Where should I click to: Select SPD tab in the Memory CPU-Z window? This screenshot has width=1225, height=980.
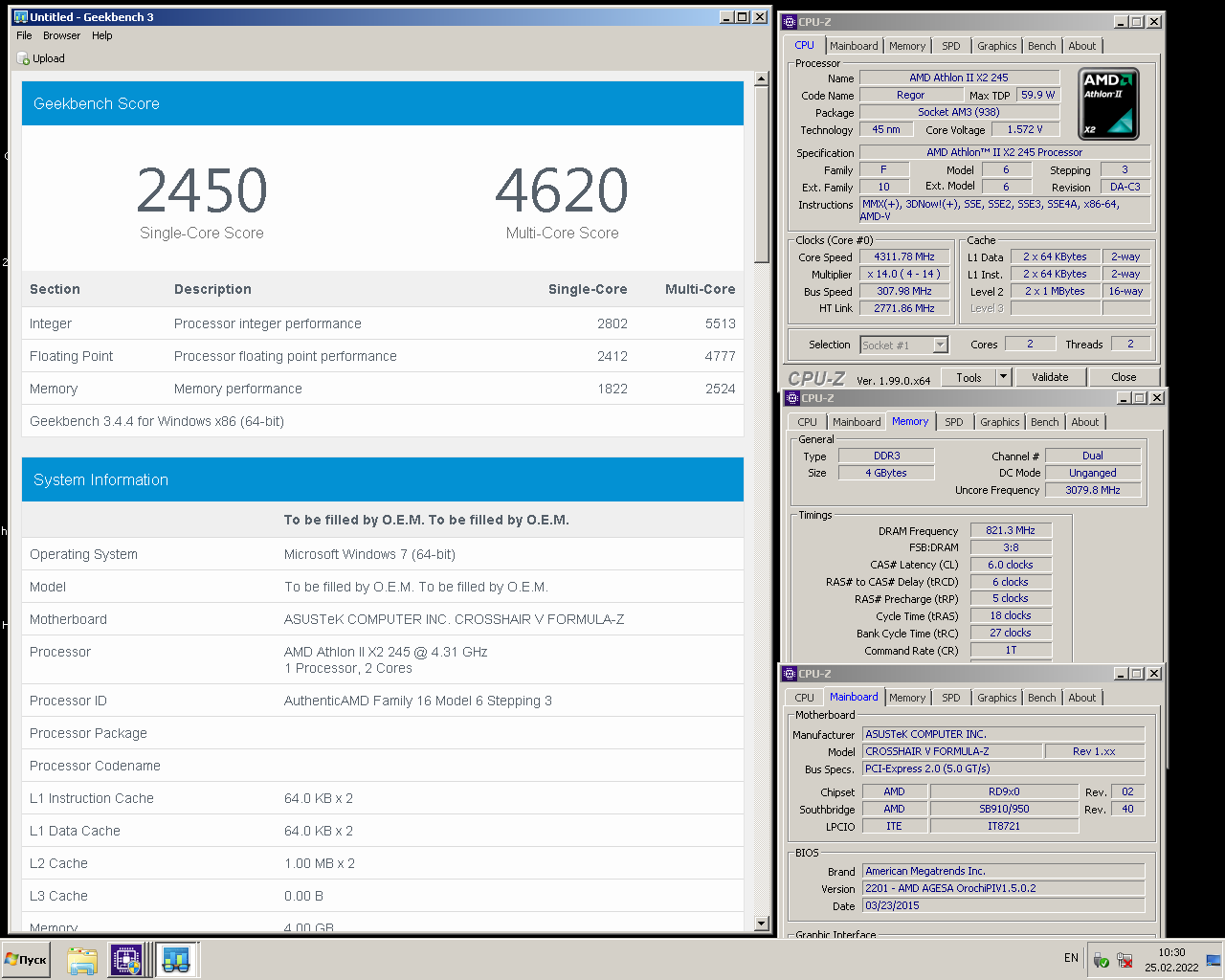coord(954,422)
